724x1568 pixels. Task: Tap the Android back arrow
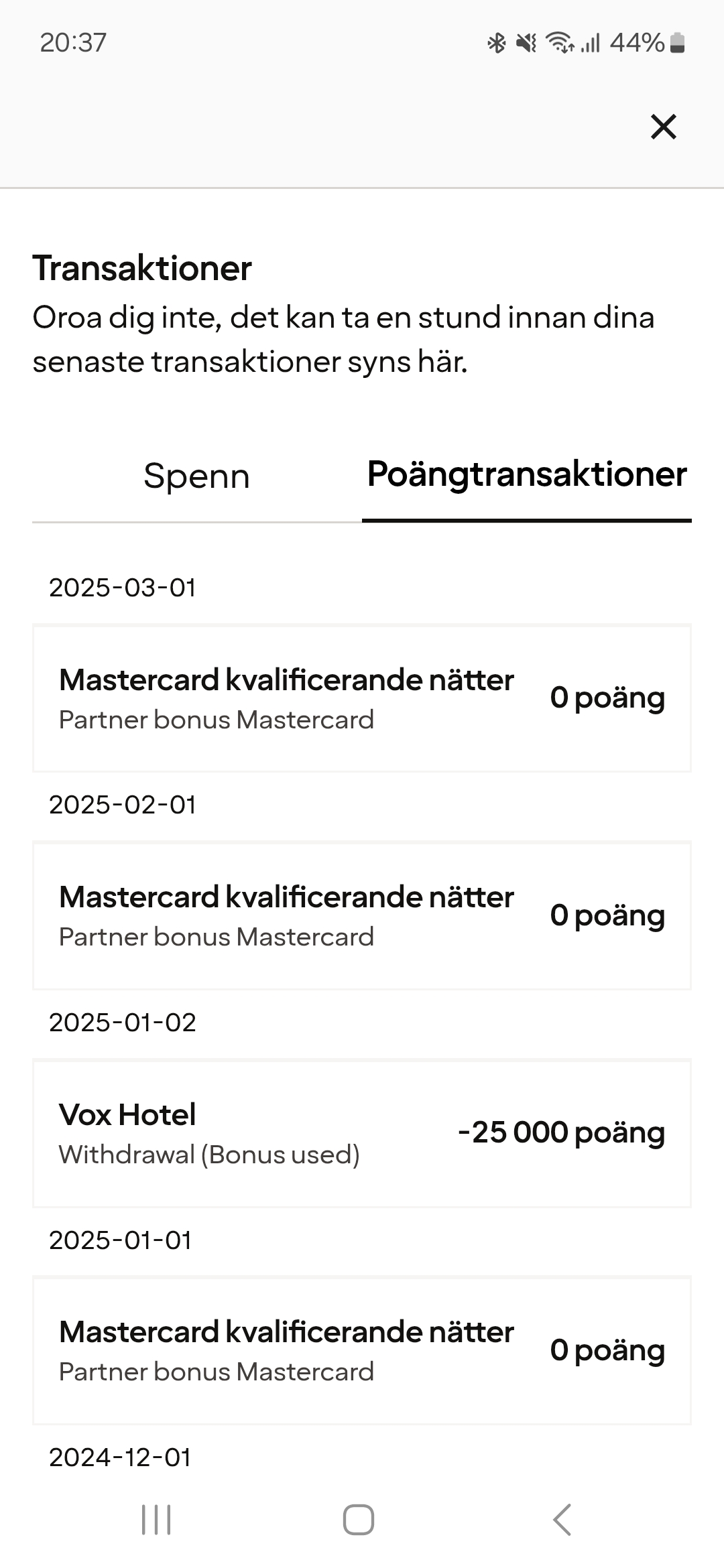point(562,1519)
